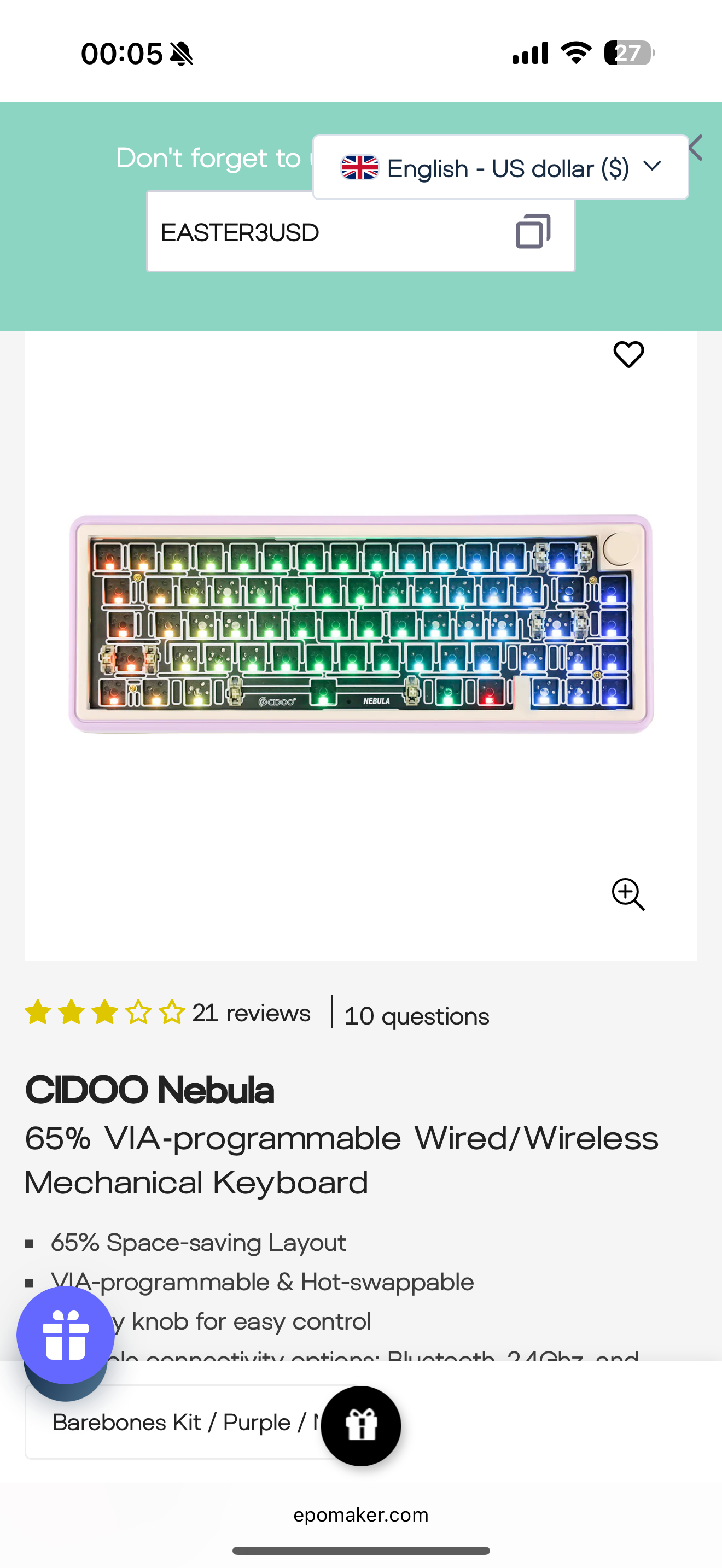Screen dimensions: 722x1568
Task: Copy the EASTER3USD coupon code
Action: pyautogui.click(x=533, y=231)
